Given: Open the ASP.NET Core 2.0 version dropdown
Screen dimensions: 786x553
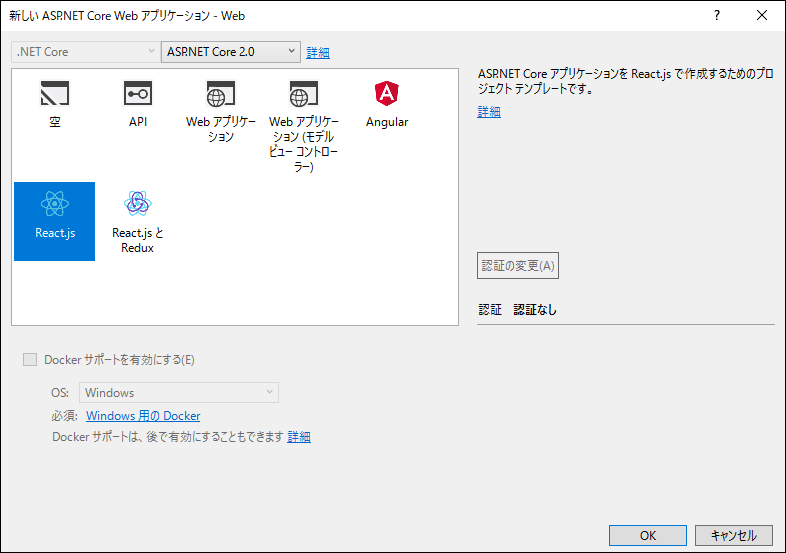Looking at the screenshot, I should pos(231,52).
